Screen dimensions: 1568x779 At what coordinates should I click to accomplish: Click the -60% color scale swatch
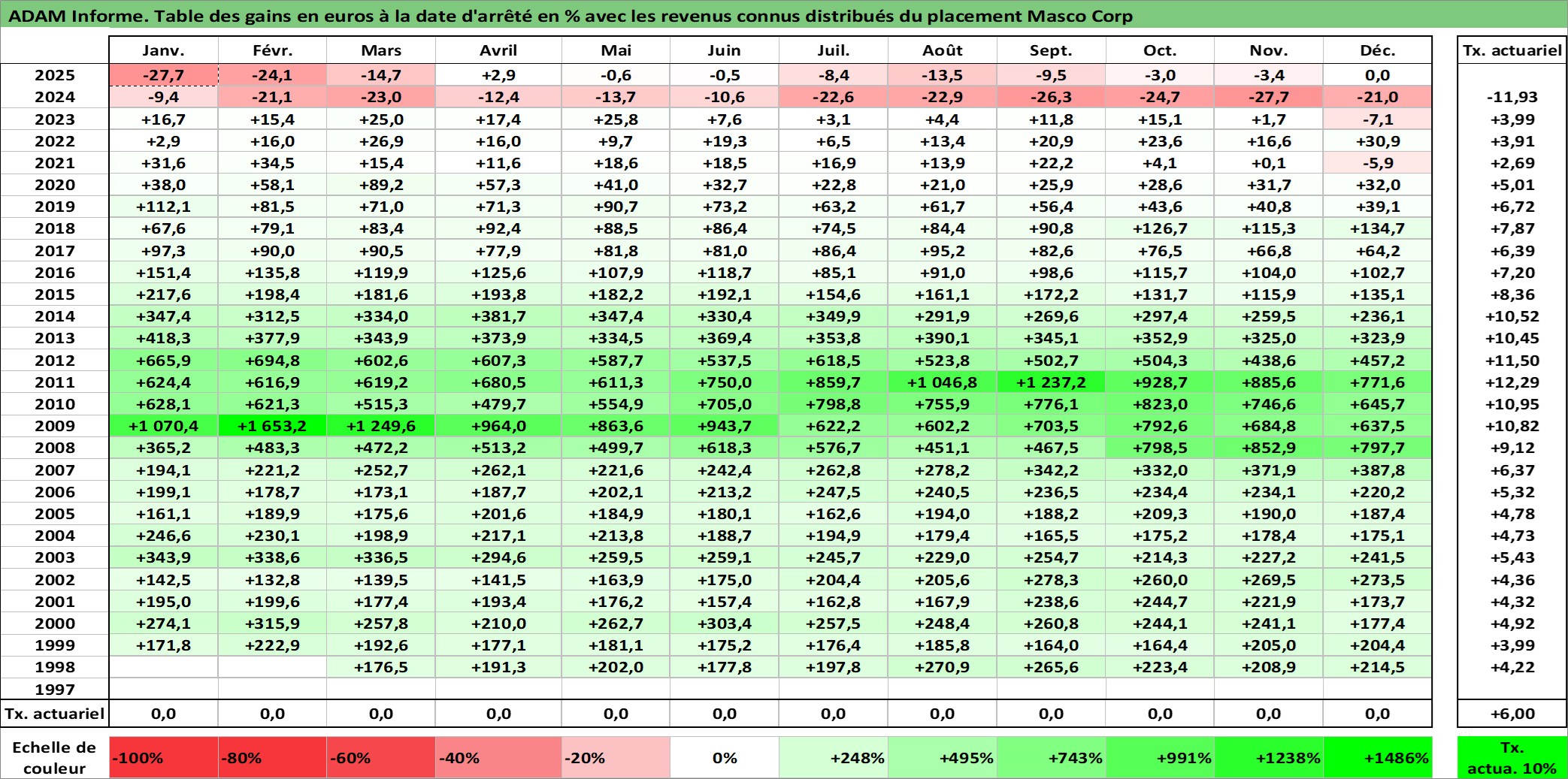coord(381,757)
